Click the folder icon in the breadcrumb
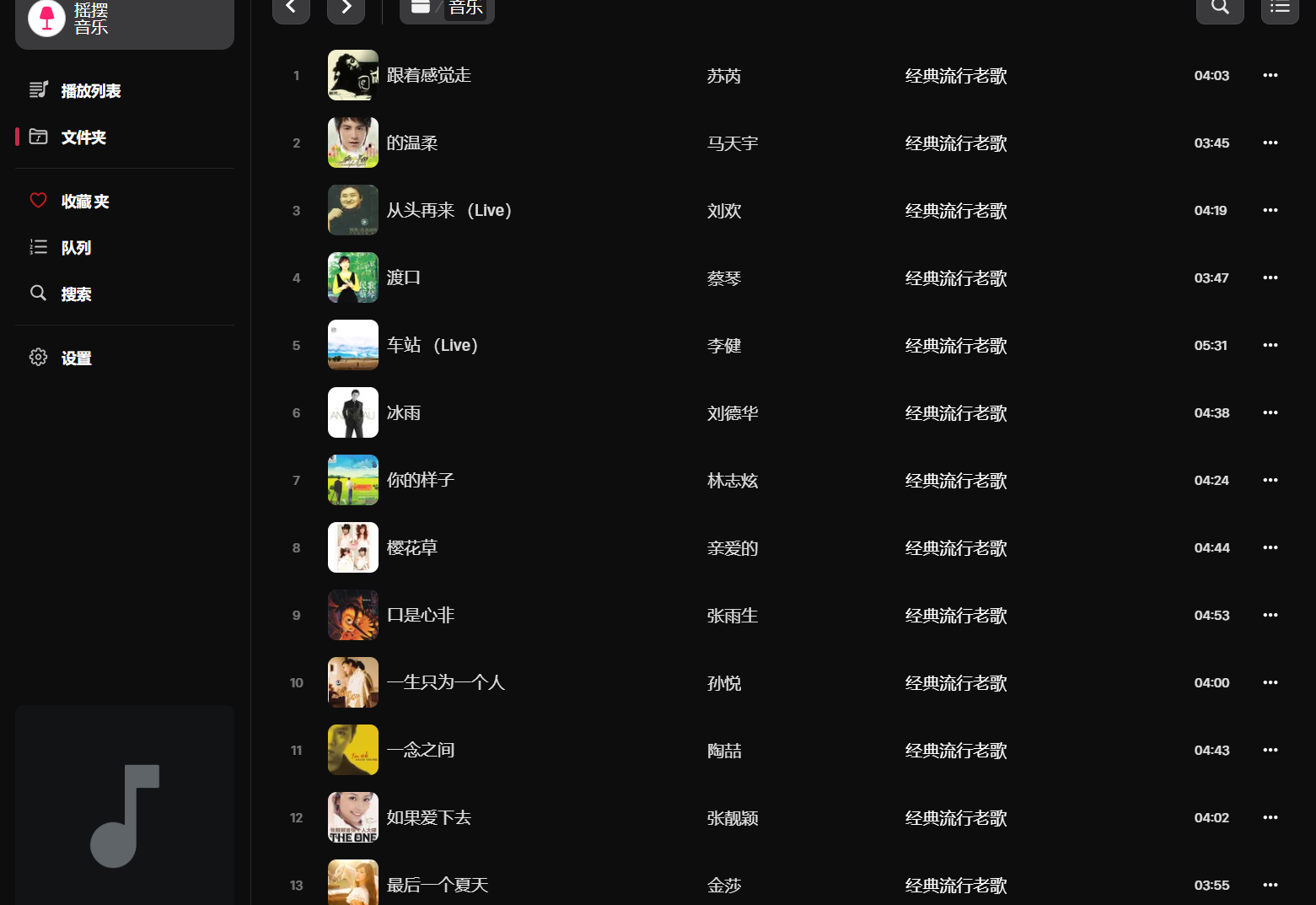This screenshot has width=1316, height=905. tap(421, 7)
